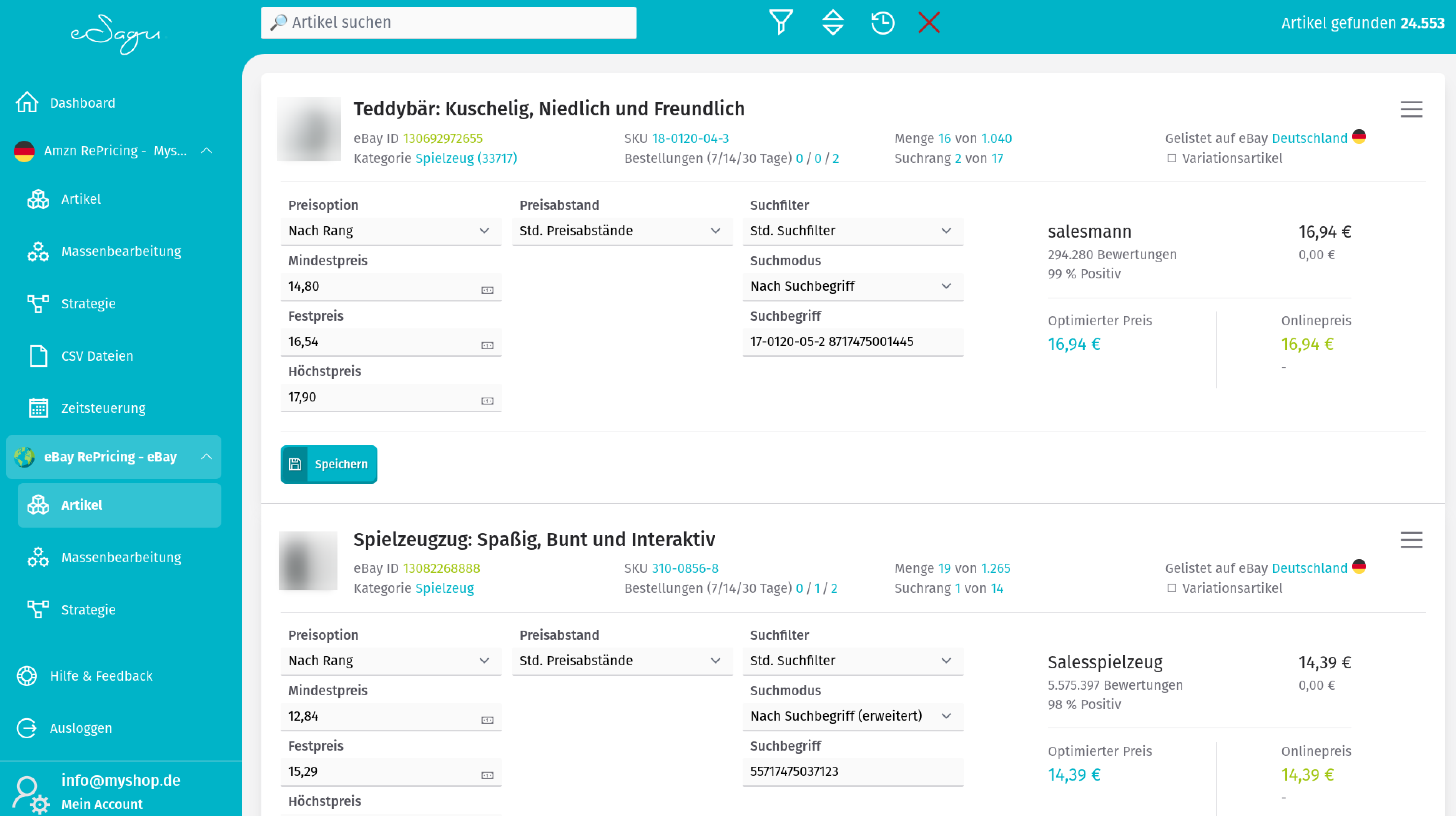Click Deutschland link for Spielzeugzug listing

click(x=1309, y=568)
